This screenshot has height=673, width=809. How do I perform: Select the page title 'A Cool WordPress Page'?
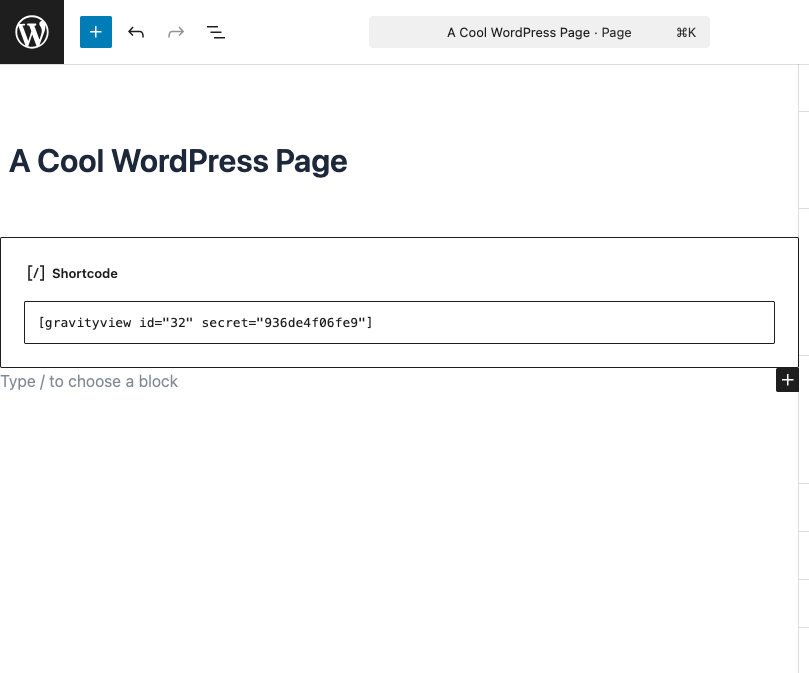coord(178,161)
